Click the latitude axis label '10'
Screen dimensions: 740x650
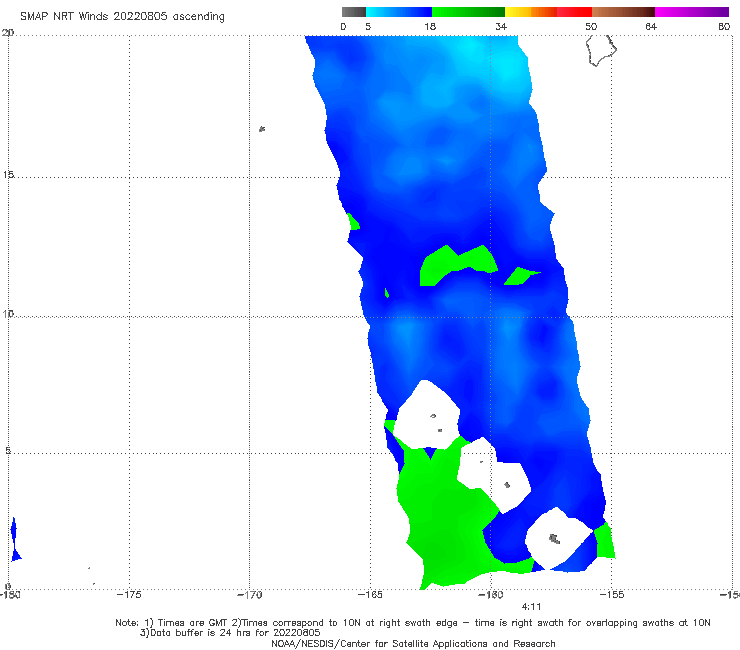point(8,313)
